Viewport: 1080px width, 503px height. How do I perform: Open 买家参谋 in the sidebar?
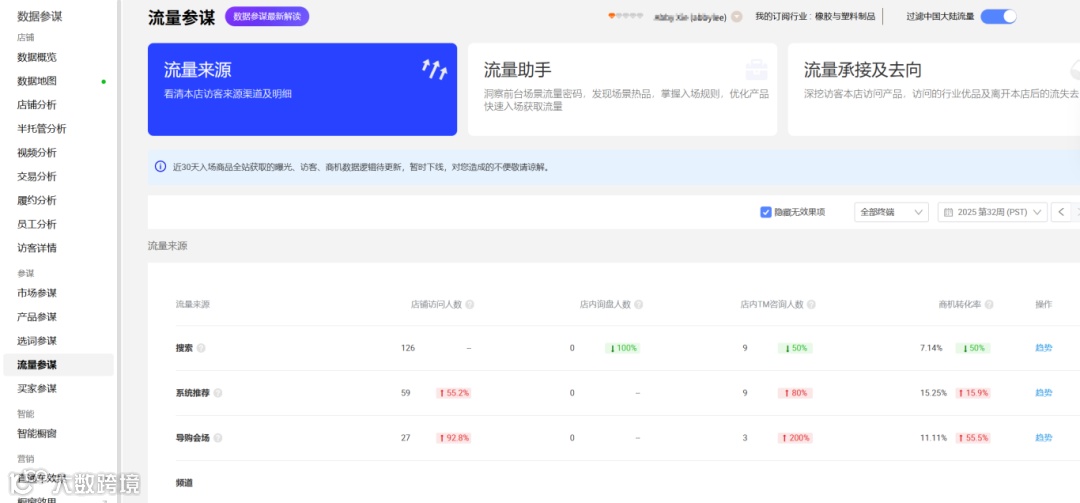[x=37, y=389]
